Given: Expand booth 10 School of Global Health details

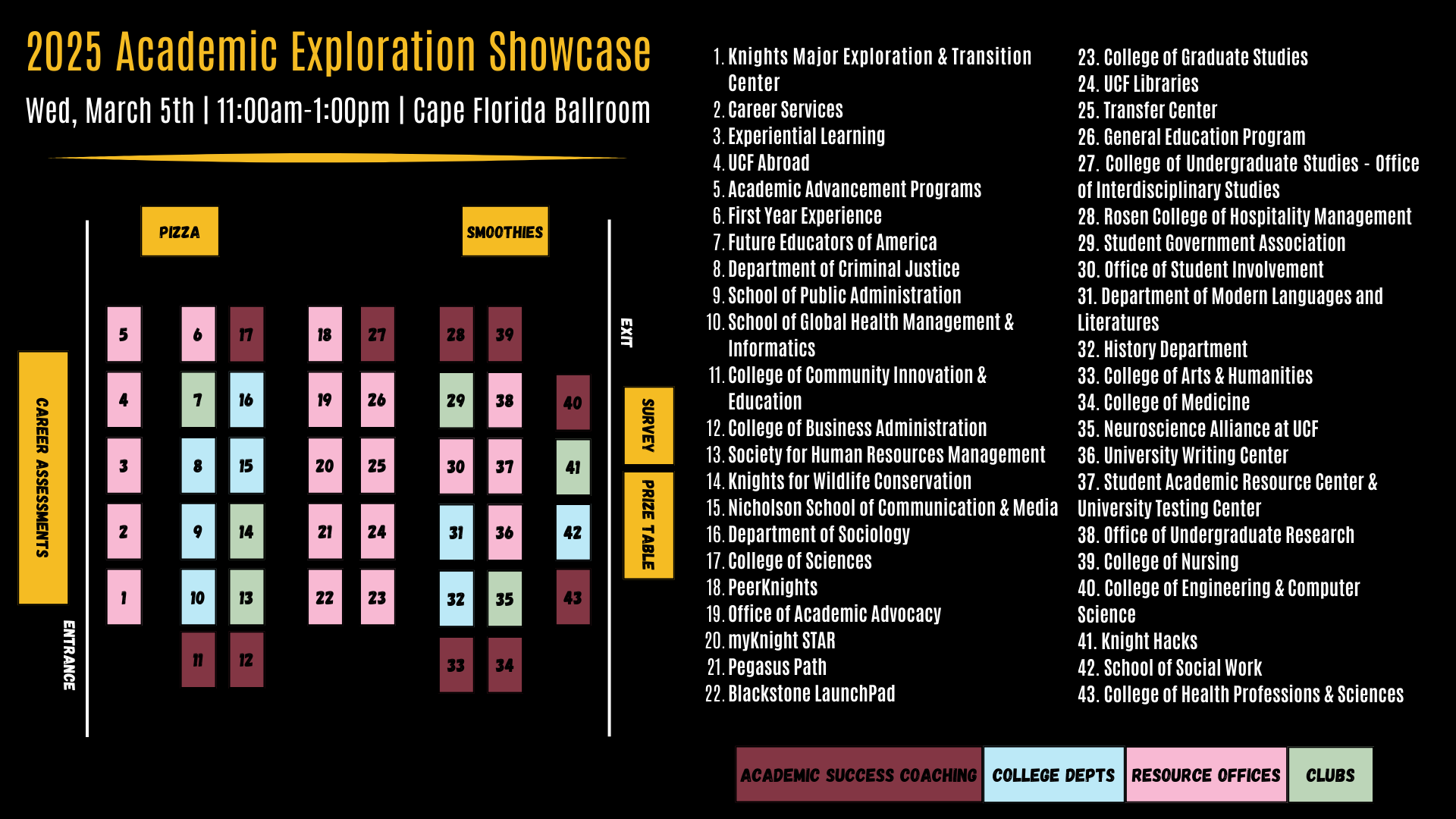Looking at the screenshot, I should click(197, 597).
